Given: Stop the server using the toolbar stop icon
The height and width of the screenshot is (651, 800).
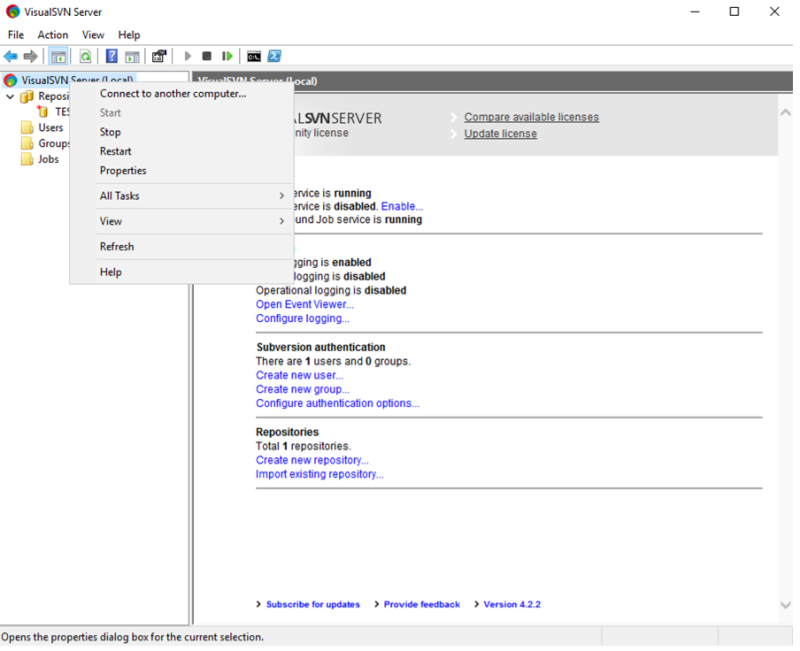Looking at the screenshot, I should point(208,57).
